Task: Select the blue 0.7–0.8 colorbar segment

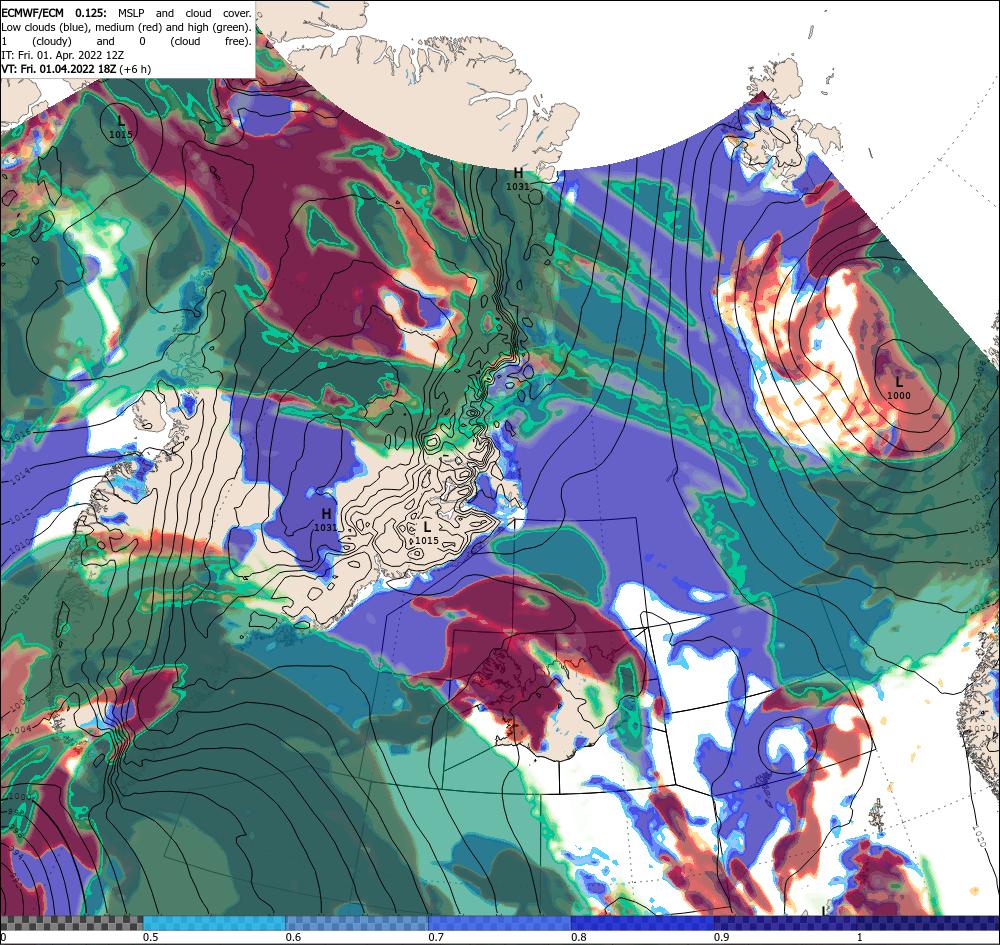Action: [500, 923]
